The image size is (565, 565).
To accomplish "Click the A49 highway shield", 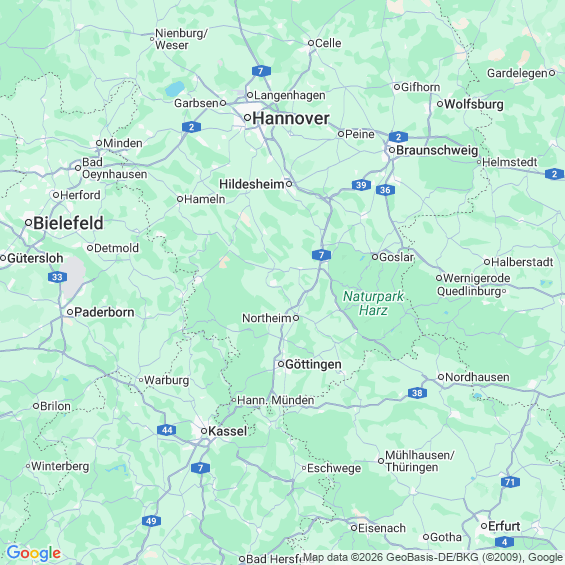I will (151, 521).
